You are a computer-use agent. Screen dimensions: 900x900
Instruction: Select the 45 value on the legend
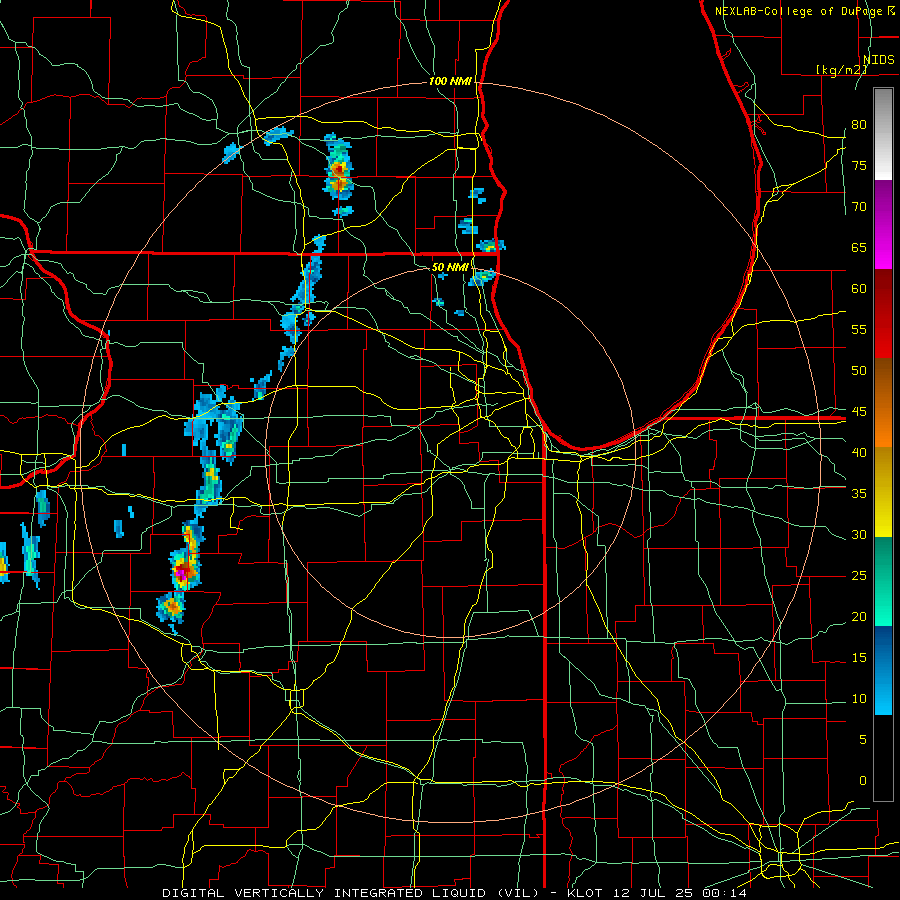[x=859, y=412]
